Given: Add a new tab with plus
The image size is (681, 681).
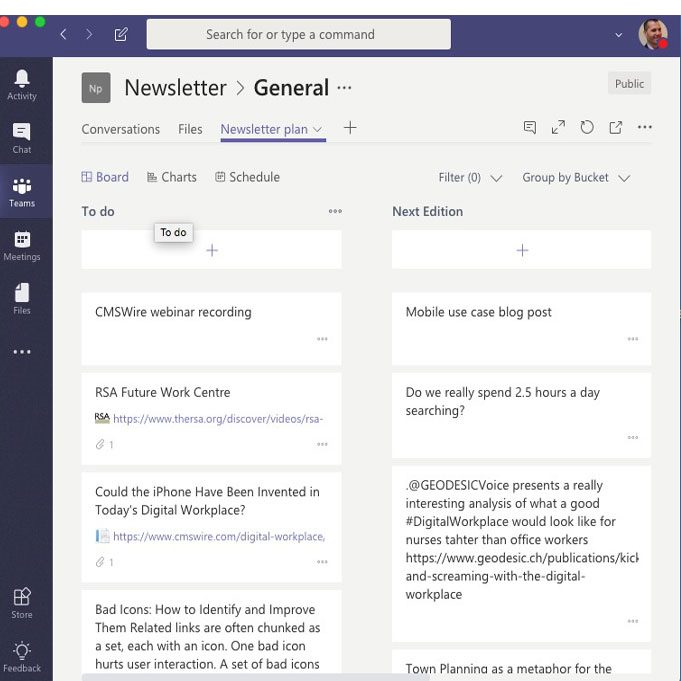Looking at the screenshot, I should [350, 128].
